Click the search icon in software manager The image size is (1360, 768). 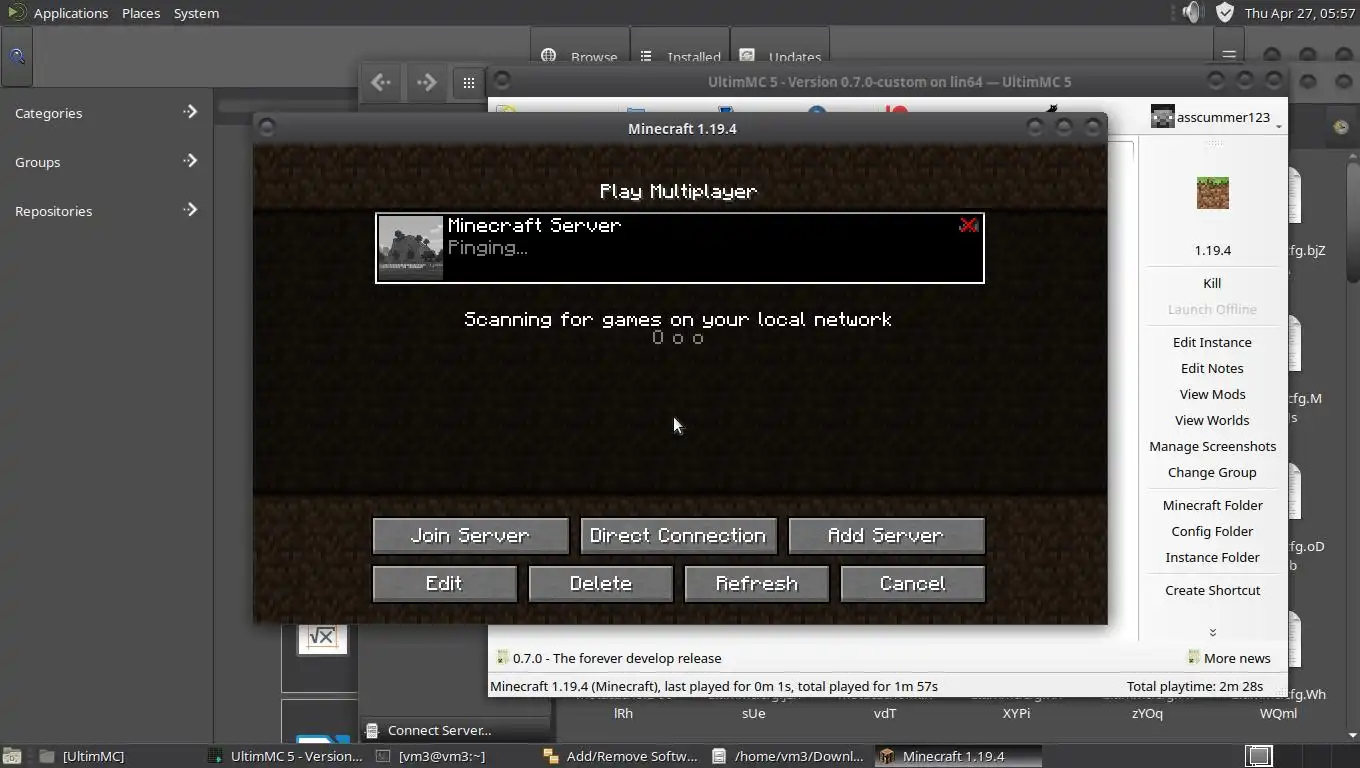pos(17,56)
